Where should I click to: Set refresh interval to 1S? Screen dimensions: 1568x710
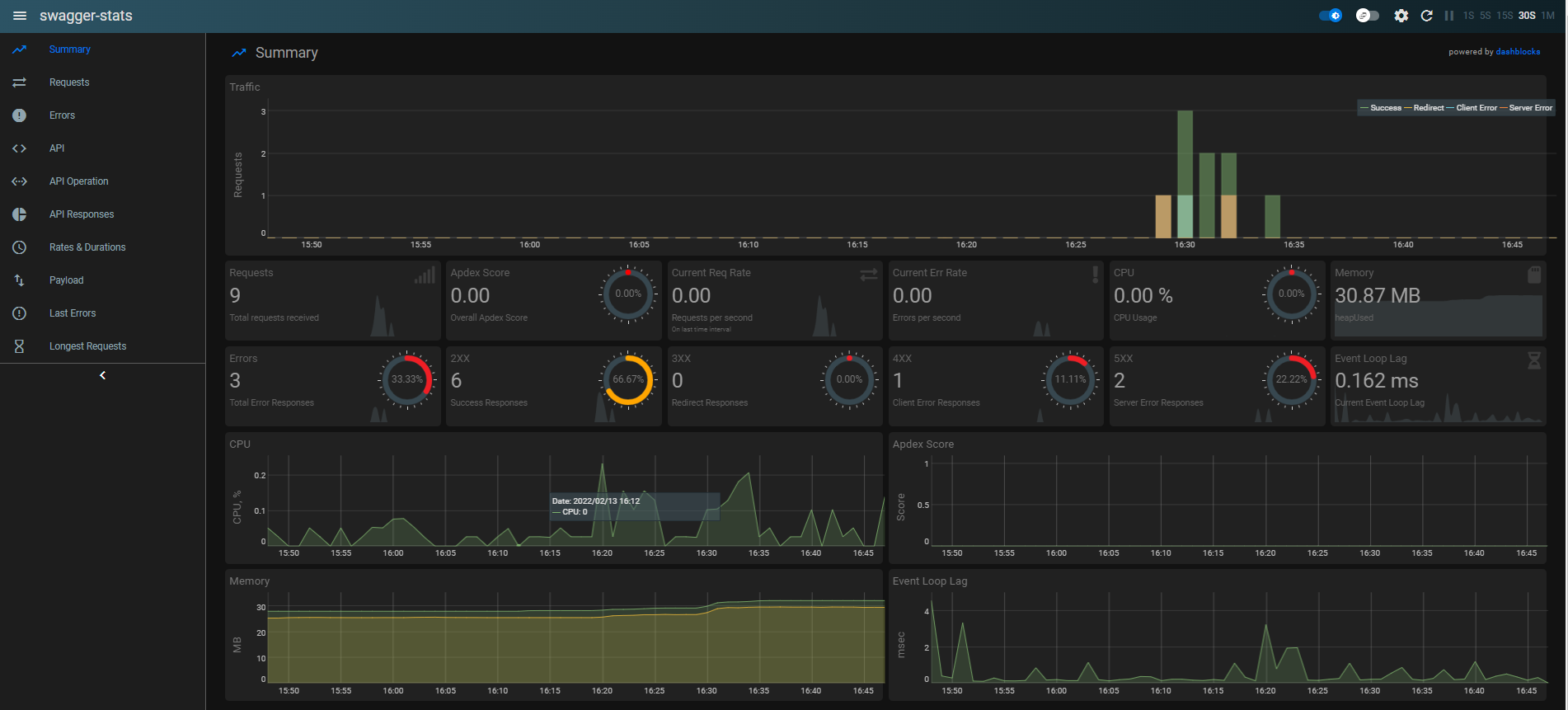[1469, 16]
